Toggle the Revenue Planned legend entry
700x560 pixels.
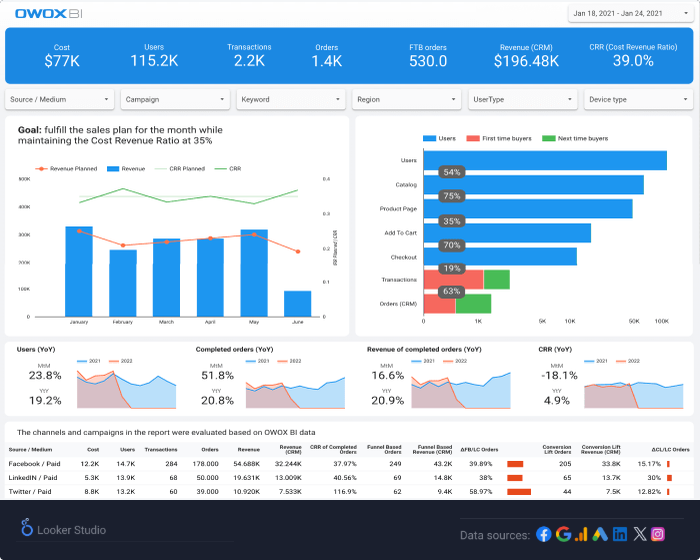click(66, 168)
